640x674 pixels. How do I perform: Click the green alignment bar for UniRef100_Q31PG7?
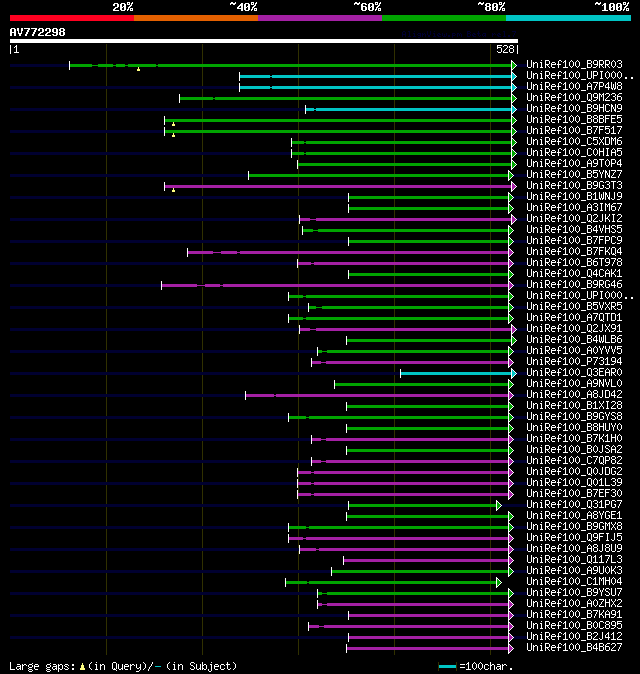(423, 506)
